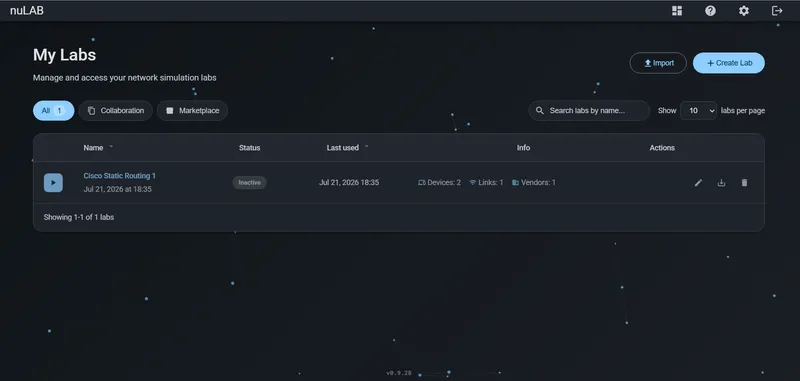Open the labs per page dropdown
This screenshot has width=800, height=381.
coord(698,111)
